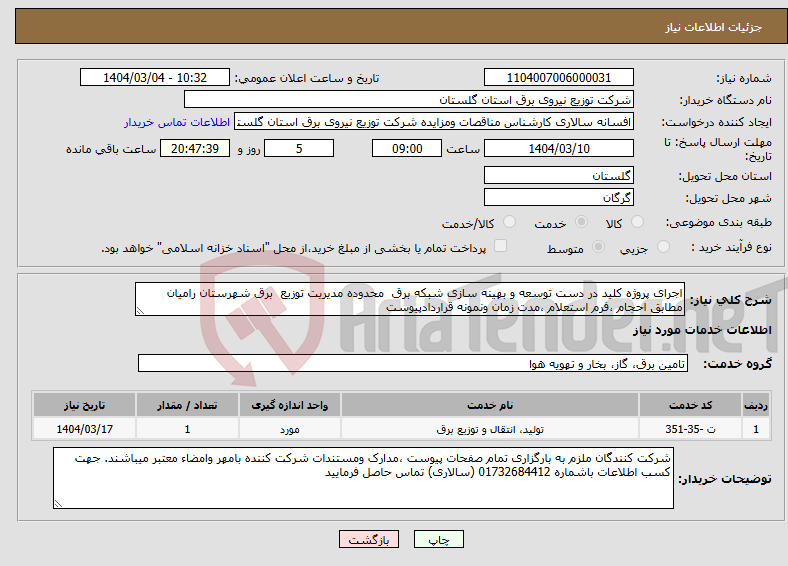Click the نام خدمت column header
788x566 pixels.
click(490, 405)
